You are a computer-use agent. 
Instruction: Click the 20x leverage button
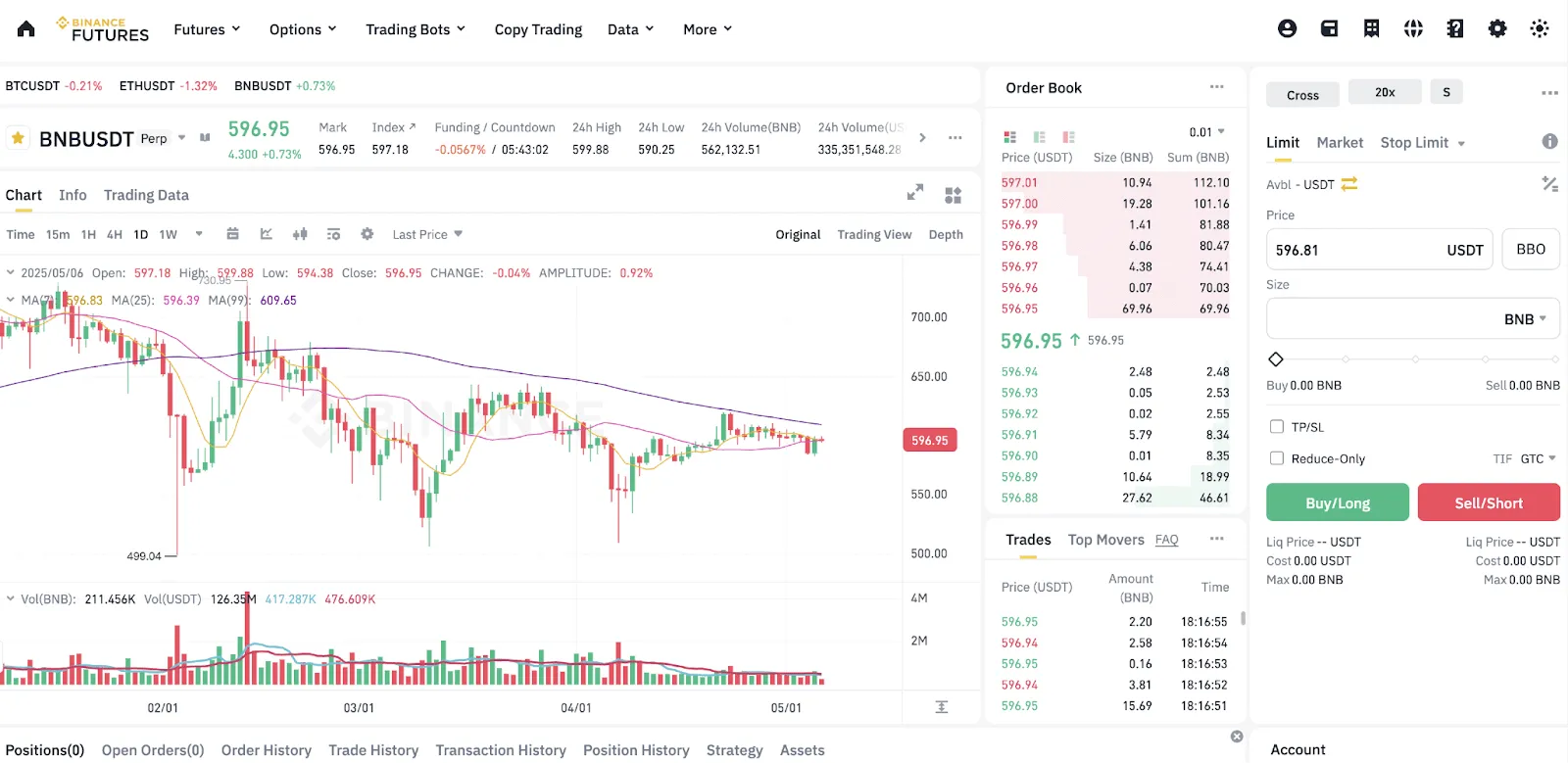(x=1385, y=92)
